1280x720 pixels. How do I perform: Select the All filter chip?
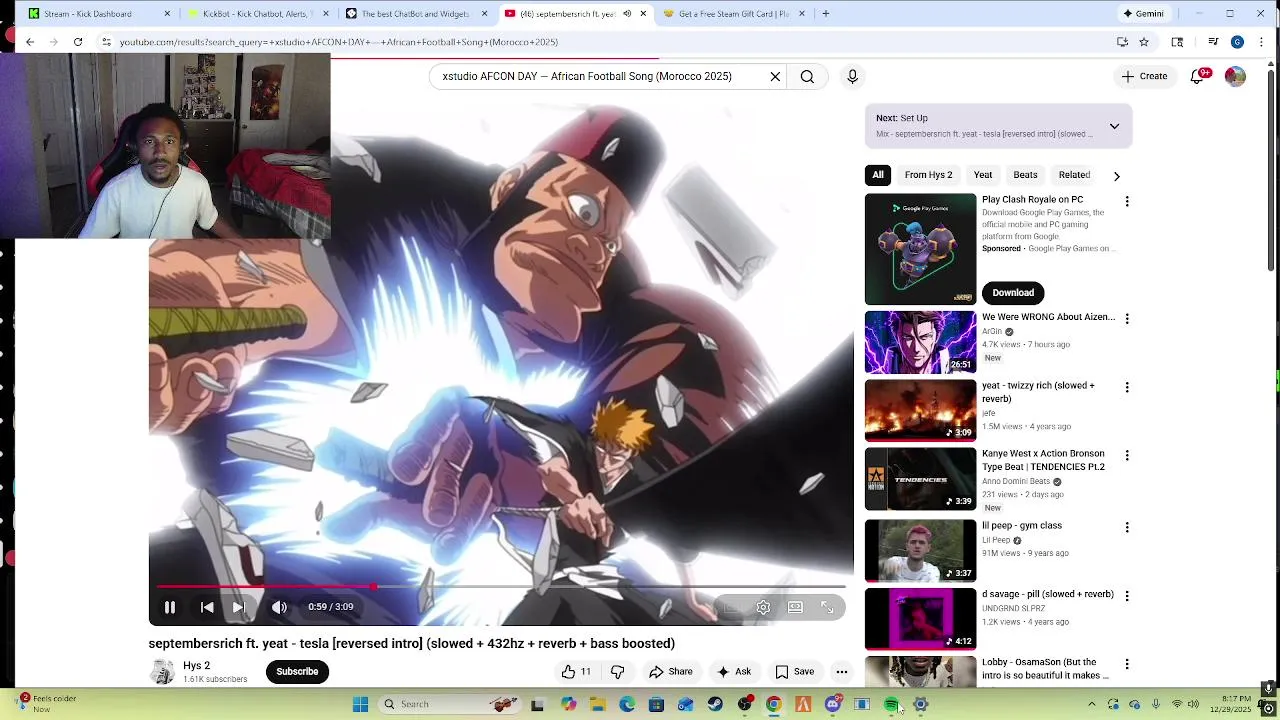click(877, 175)
